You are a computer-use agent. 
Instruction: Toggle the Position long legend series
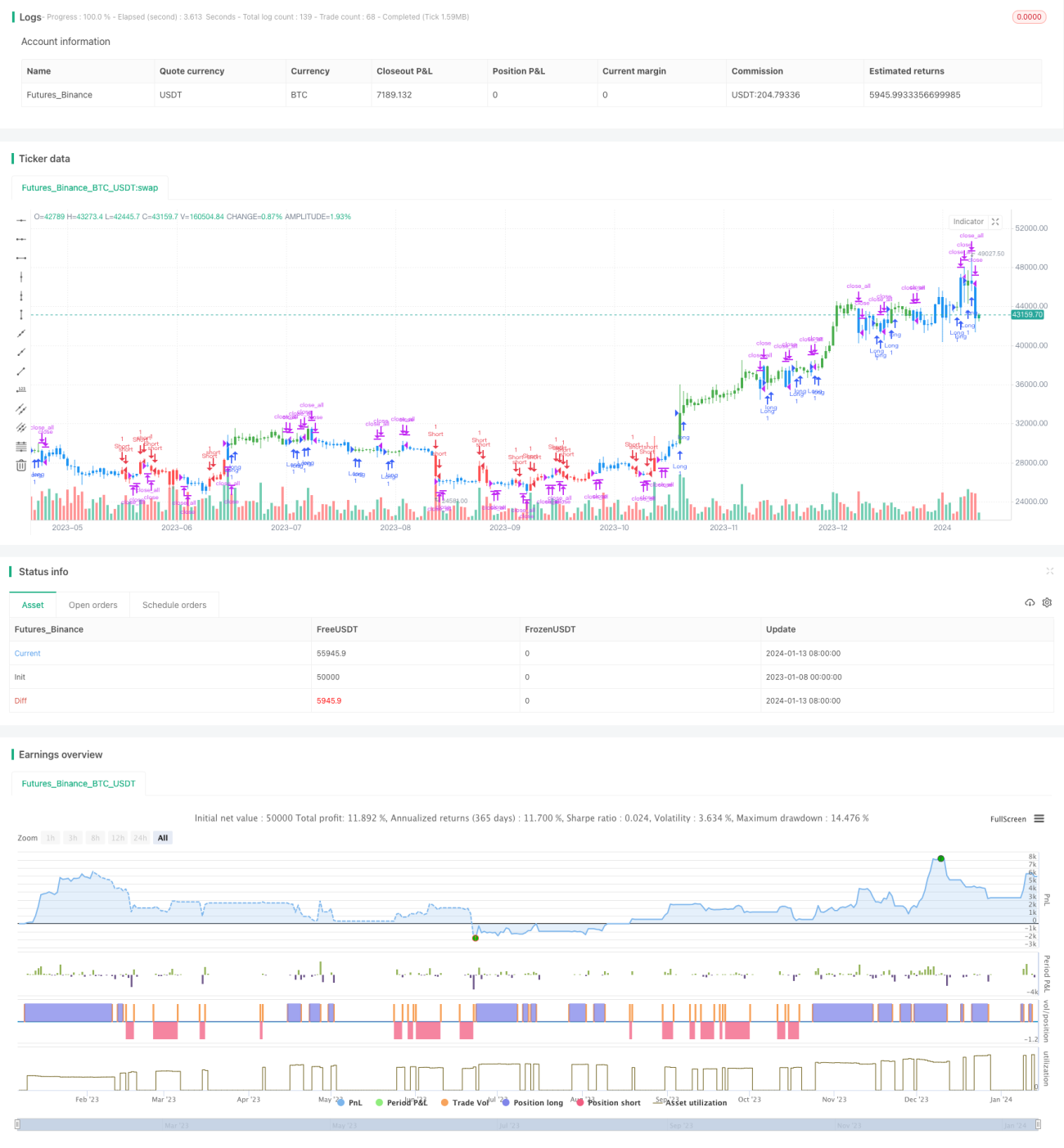click(x=532, y=1102)
